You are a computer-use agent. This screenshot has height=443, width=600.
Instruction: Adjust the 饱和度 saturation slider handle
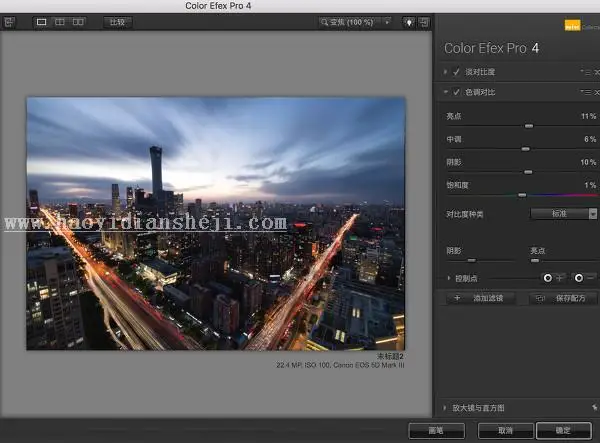tap(522, 195)
